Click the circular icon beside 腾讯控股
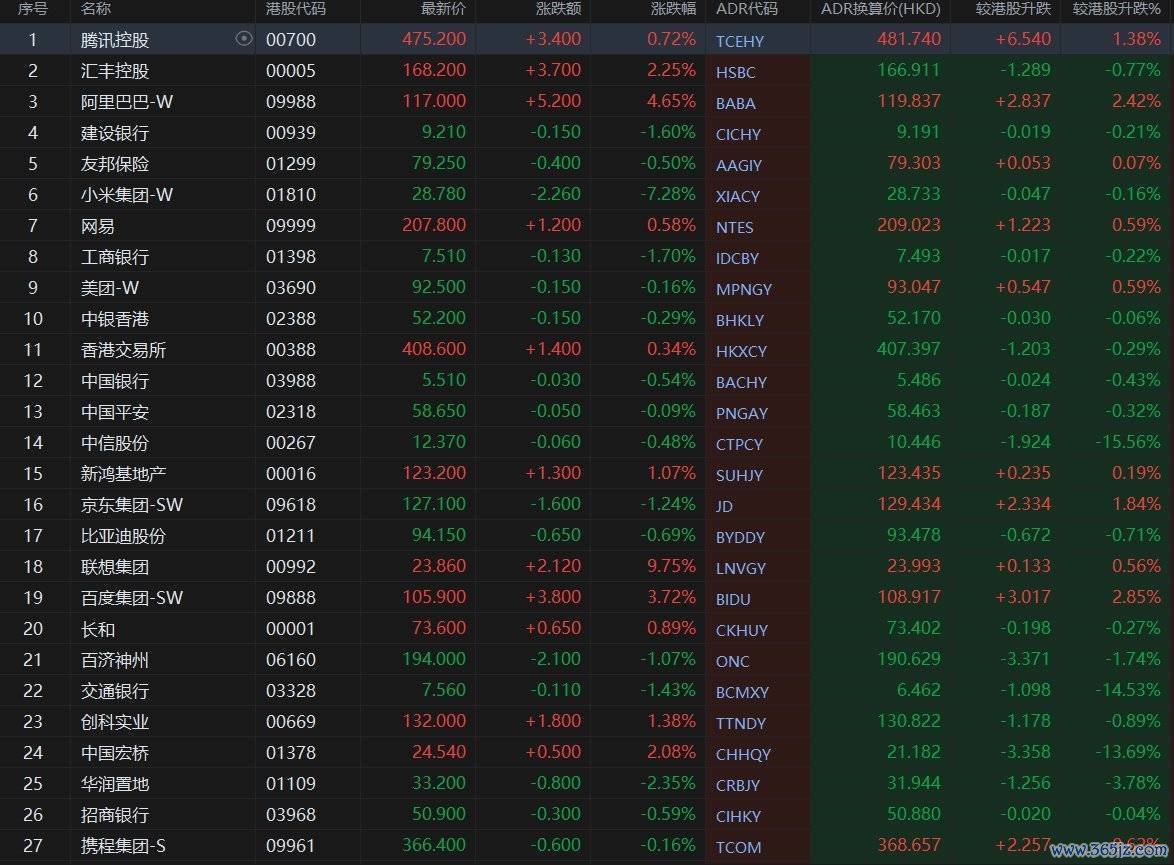The height and width of the screenshot is (865, 1174). click(x=243, y=38)
